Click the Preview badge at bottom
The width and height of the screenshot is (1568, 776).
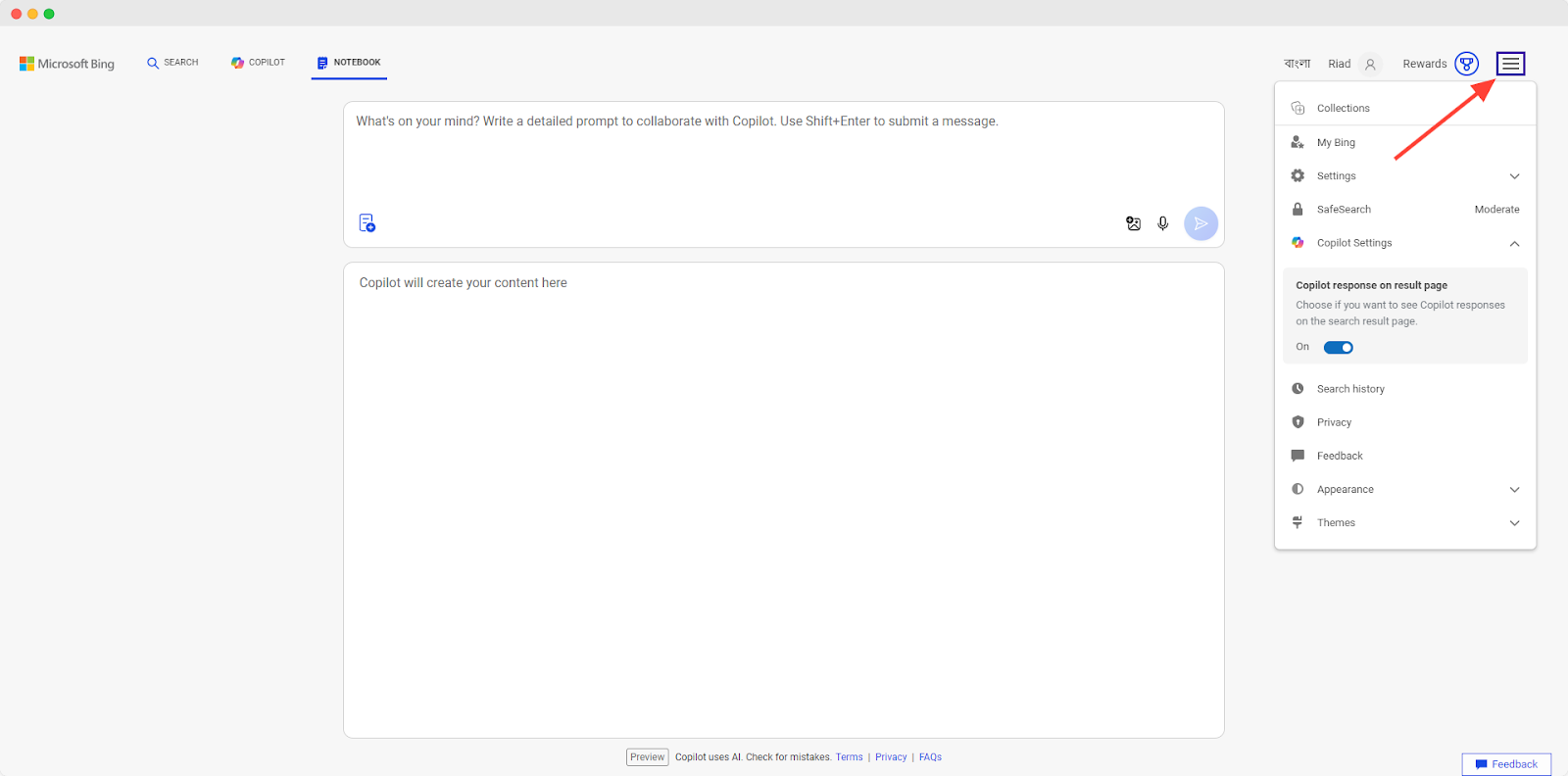click(x=648, y=757)
